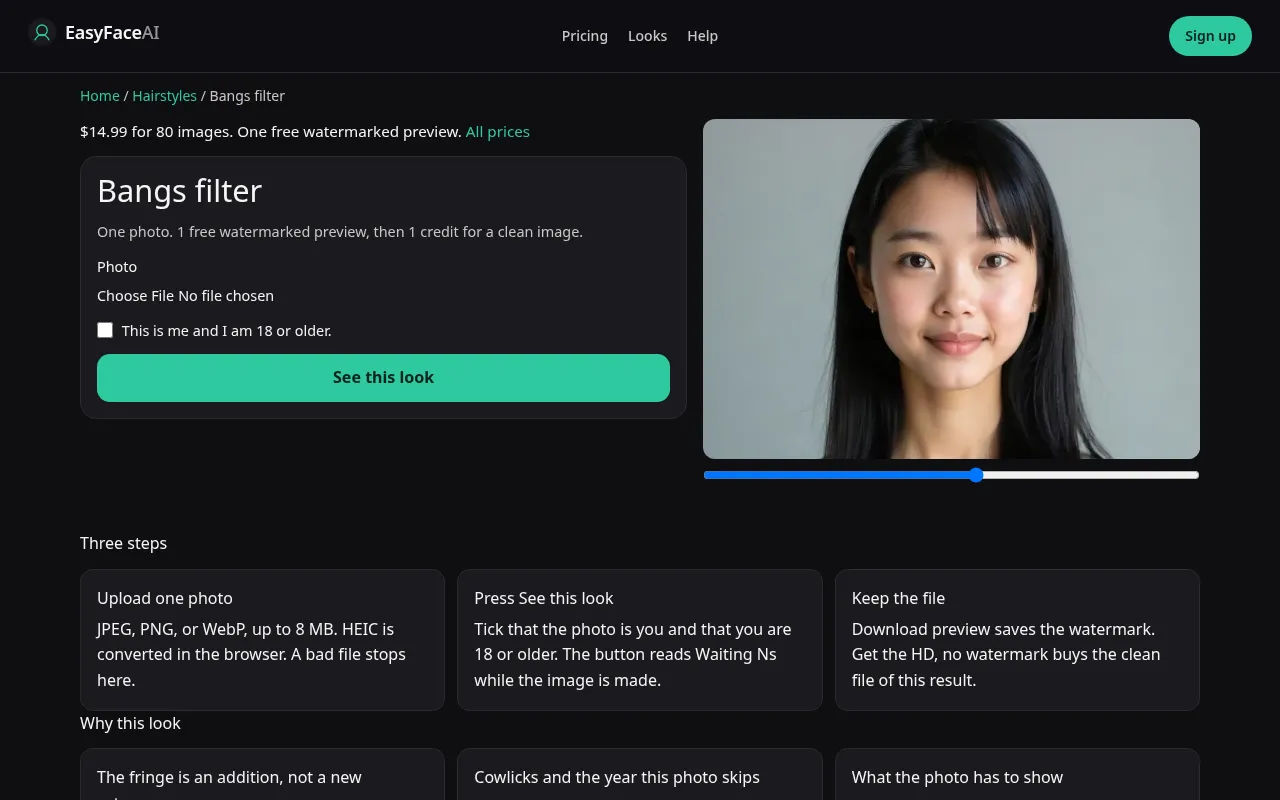Click the Sign up button

coord(1210,36)
